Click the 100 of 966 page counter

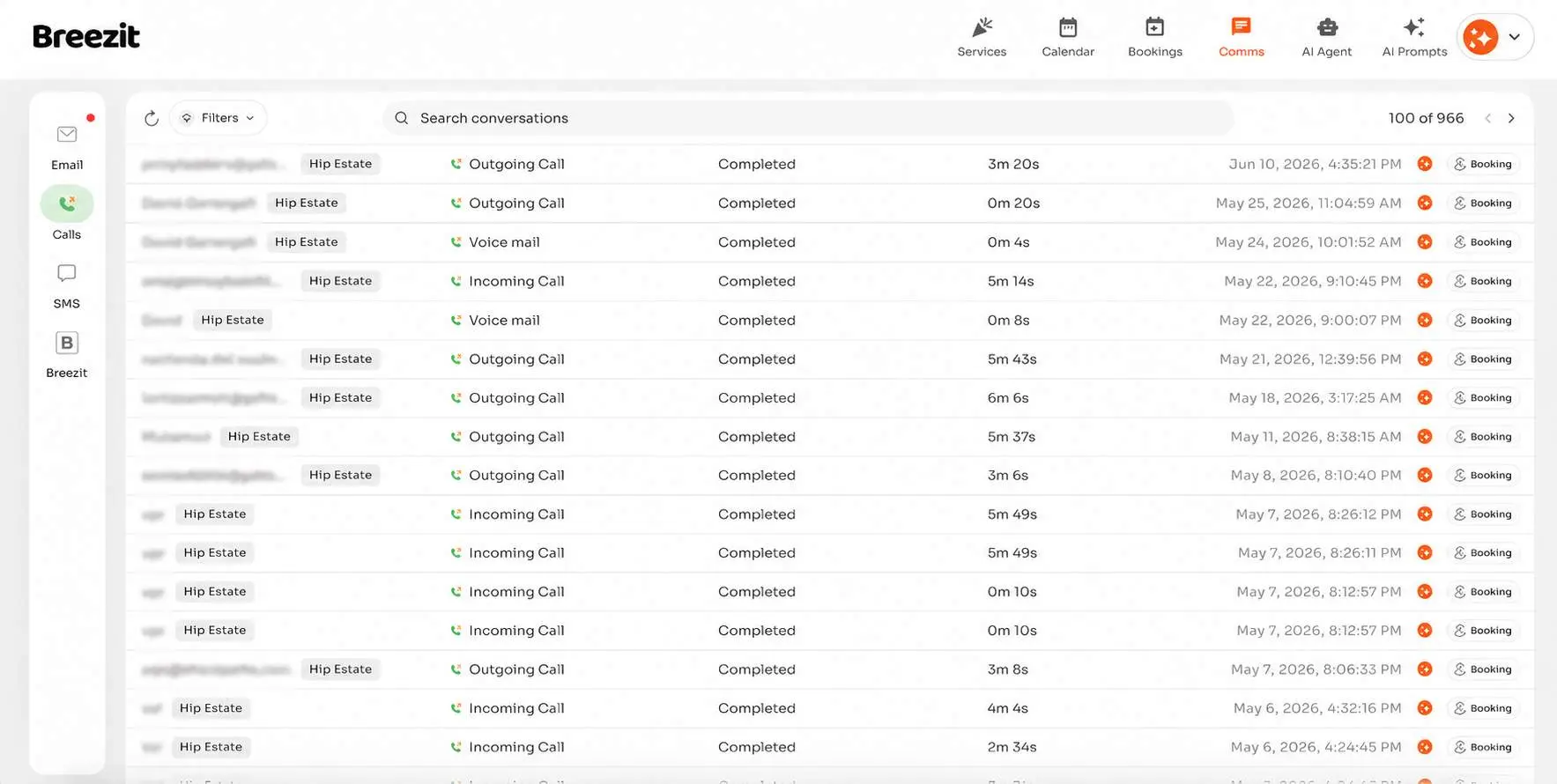1426,118
